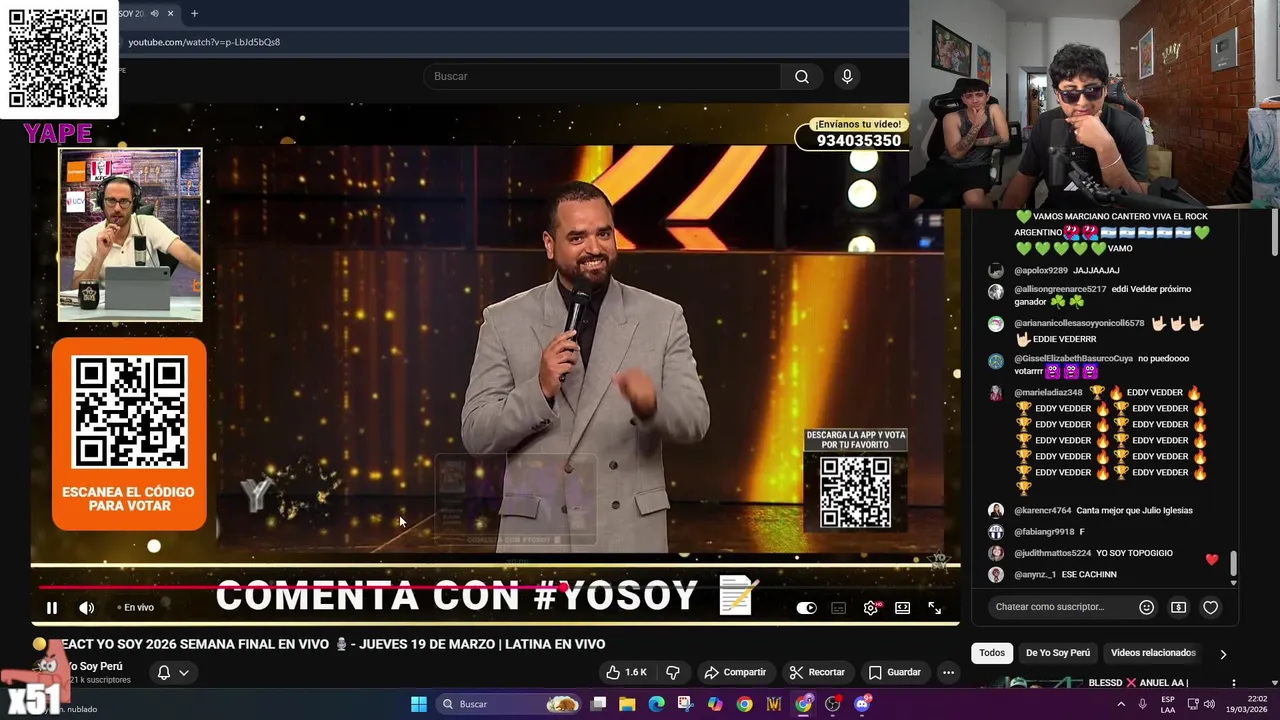
Task: Click the live chat scrollbar thumb
Action: (1233, 563)
